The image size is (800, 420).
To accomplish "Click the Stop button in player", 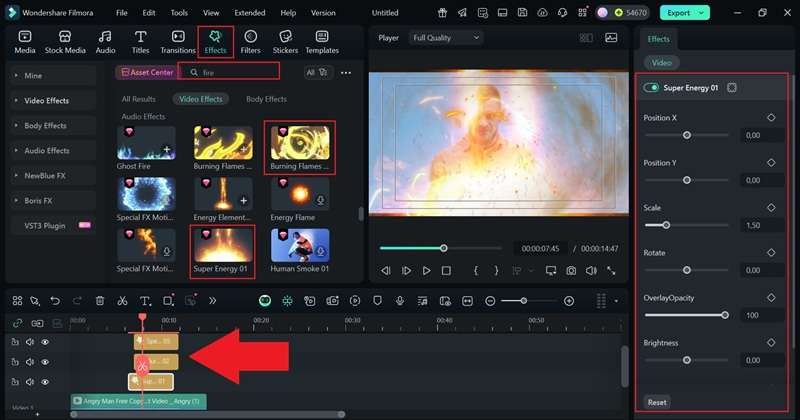I will pyautogui.click(x=446, y=270).
